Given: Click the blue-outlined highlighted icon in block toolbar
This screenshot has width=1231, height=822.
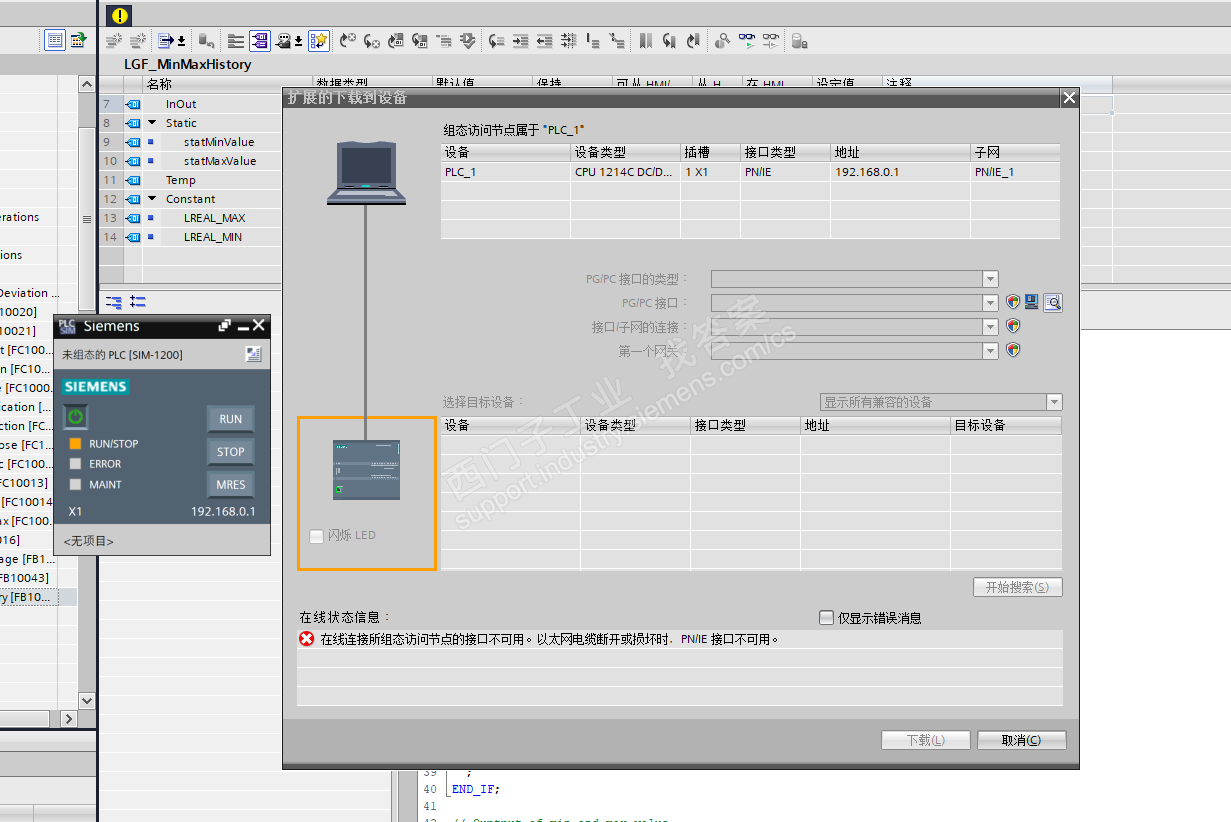Looking at the screenshot, I should 259,41.
